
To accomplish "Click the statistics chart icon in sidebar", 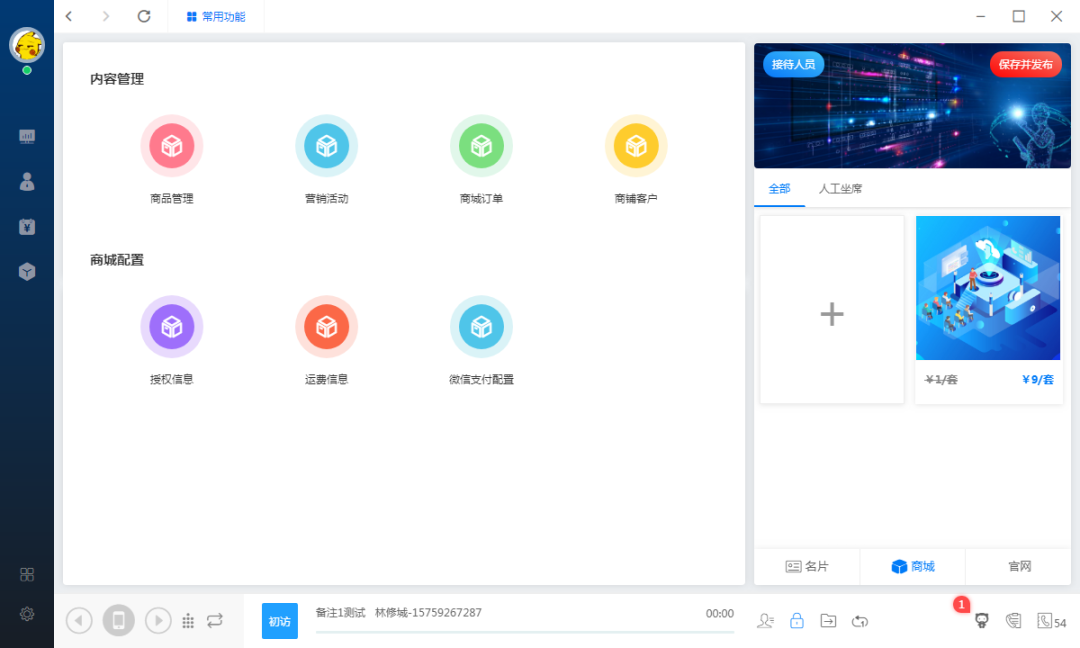I will point(27,137).
